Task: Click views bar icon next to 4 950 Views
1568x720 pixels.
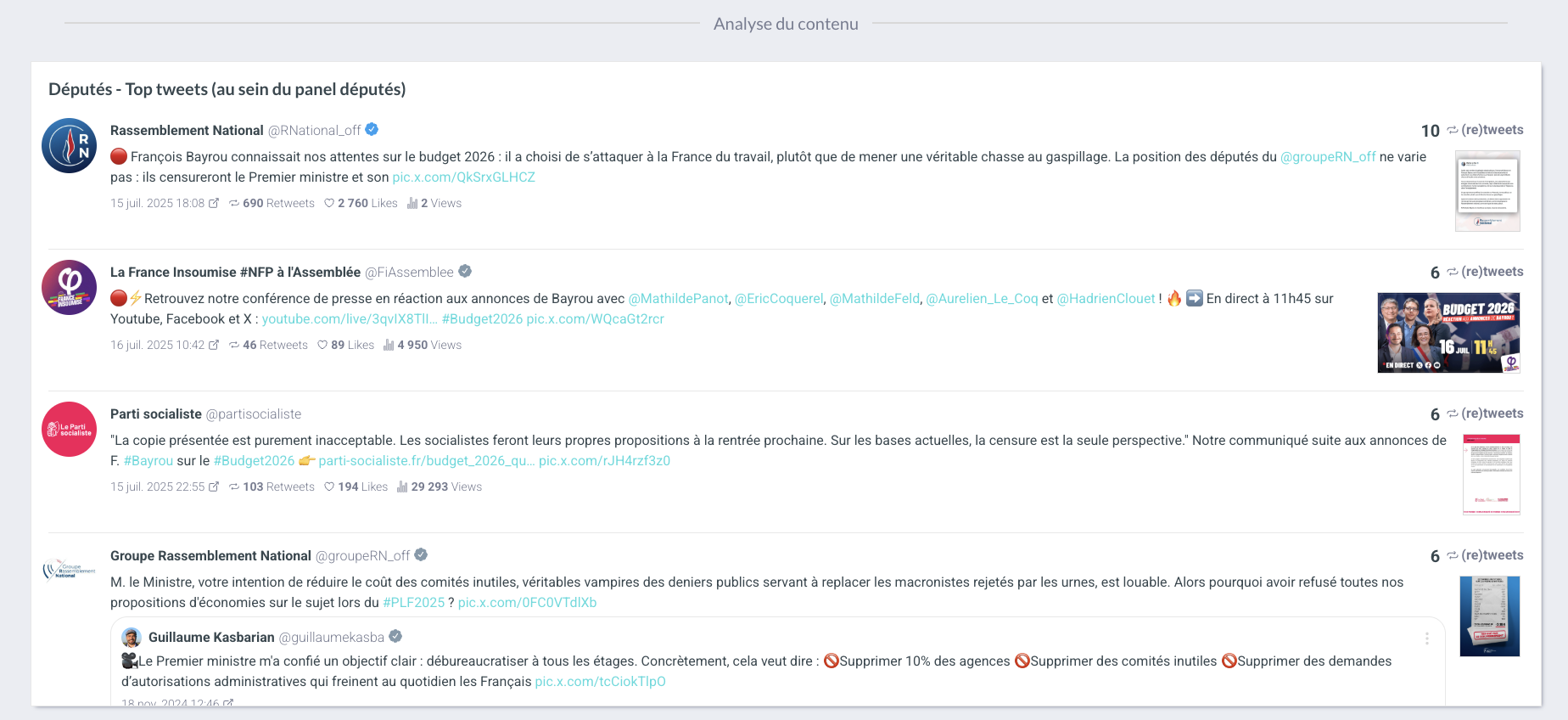Action: 389,345
